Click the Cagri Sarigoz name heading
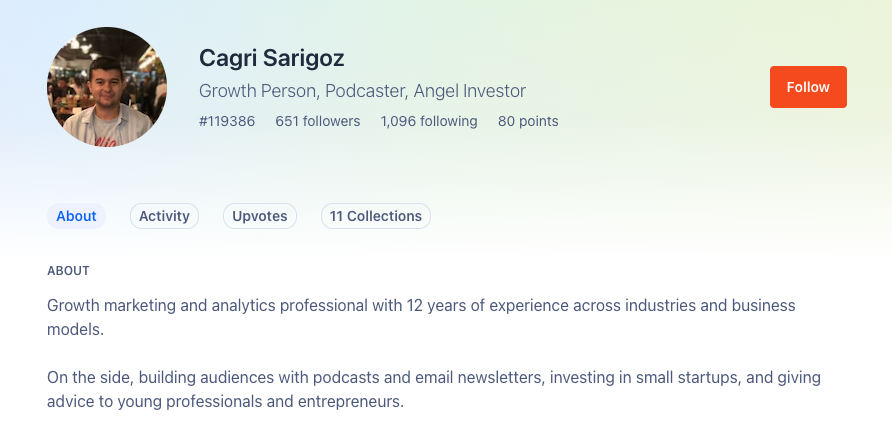Screen dimensions: 892x428 [272, 58]
